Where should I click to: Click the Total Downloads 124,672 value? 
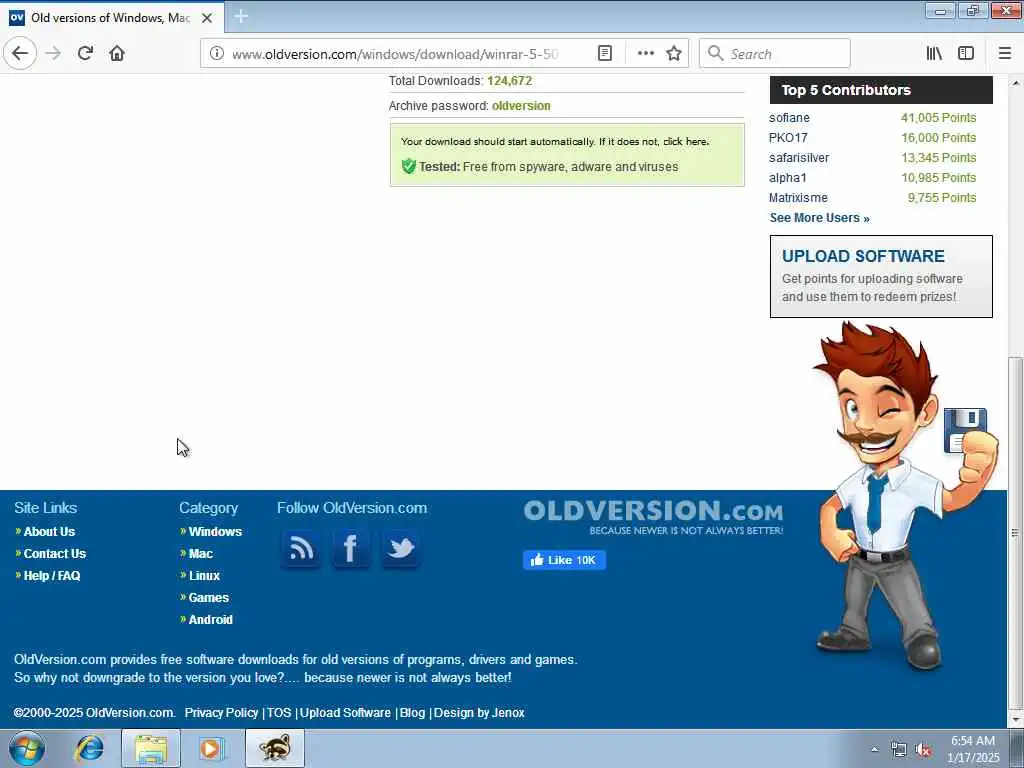509,81
